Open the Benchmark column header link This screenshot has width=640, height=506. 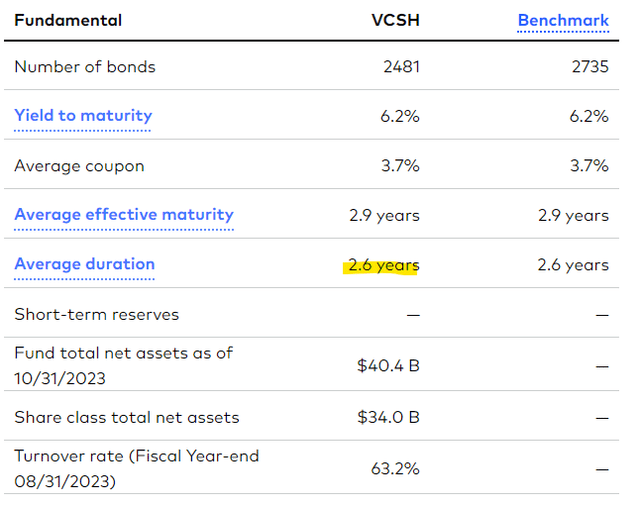click(x=563, y=20)
